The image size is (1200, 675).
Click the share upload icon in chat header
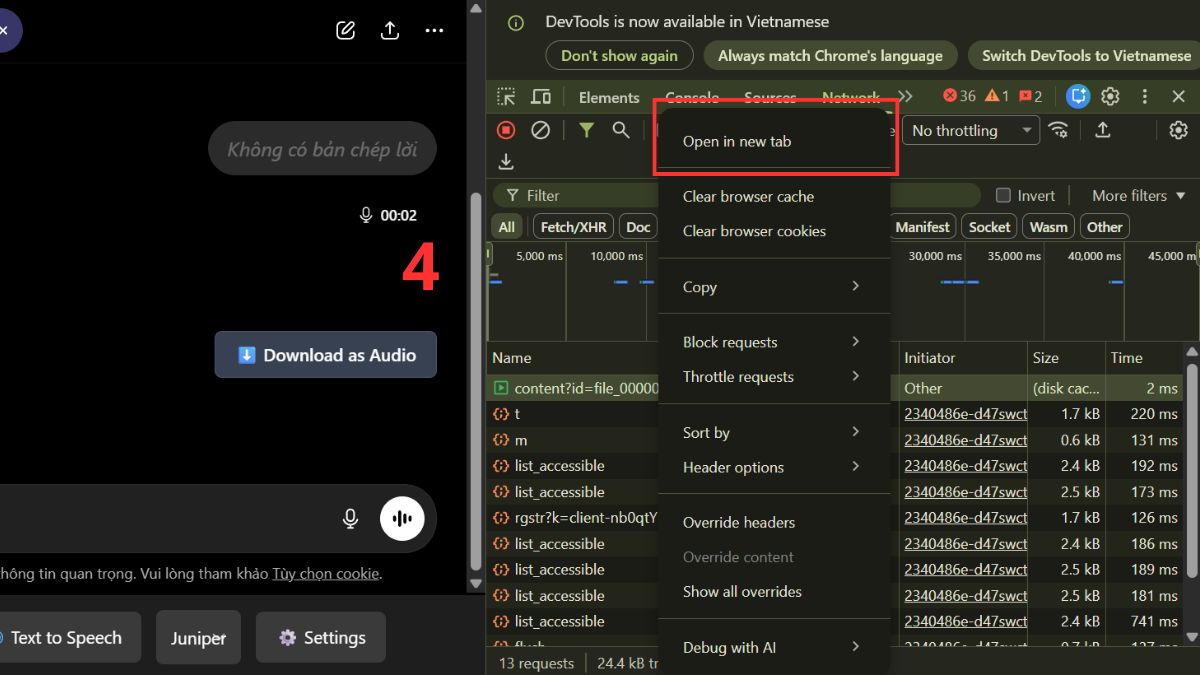pyautogui.click(x=390, y=30)
